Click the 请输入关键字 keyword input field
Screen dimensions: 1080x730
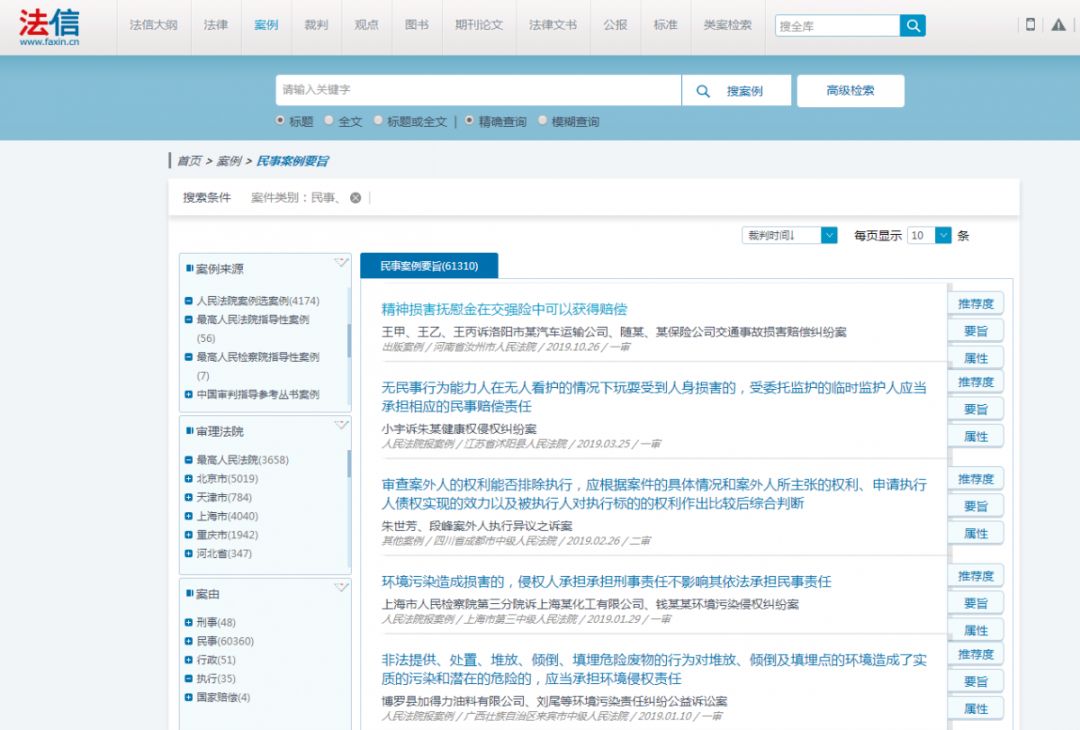click(478, 90)
